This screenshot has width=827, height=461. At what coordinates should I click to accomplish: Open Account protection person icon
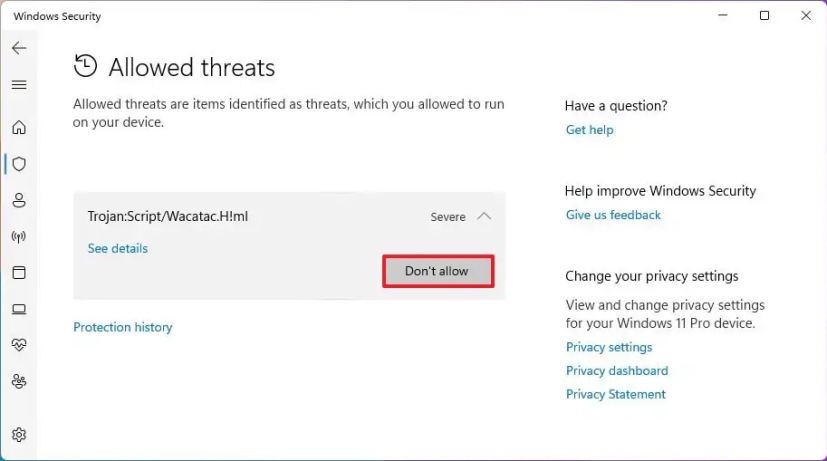(x=19, y=200)
